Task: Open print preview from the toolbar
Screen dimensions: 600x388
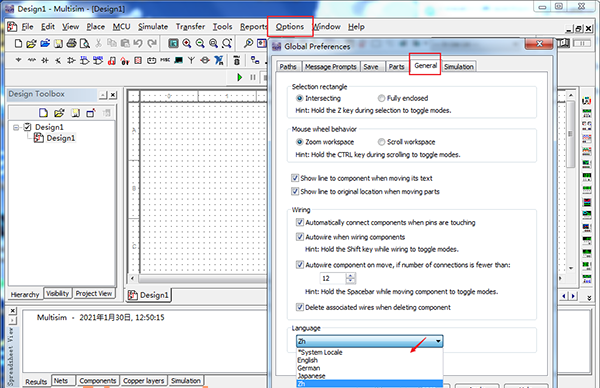Action: (85, 43)
